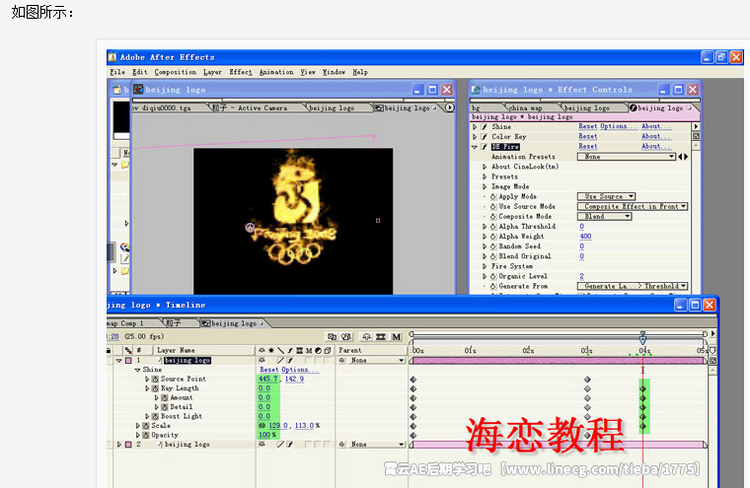Click the Source Point X value 445.7
This screenshot has width=750, height=488.
click(x=268, y=379)
